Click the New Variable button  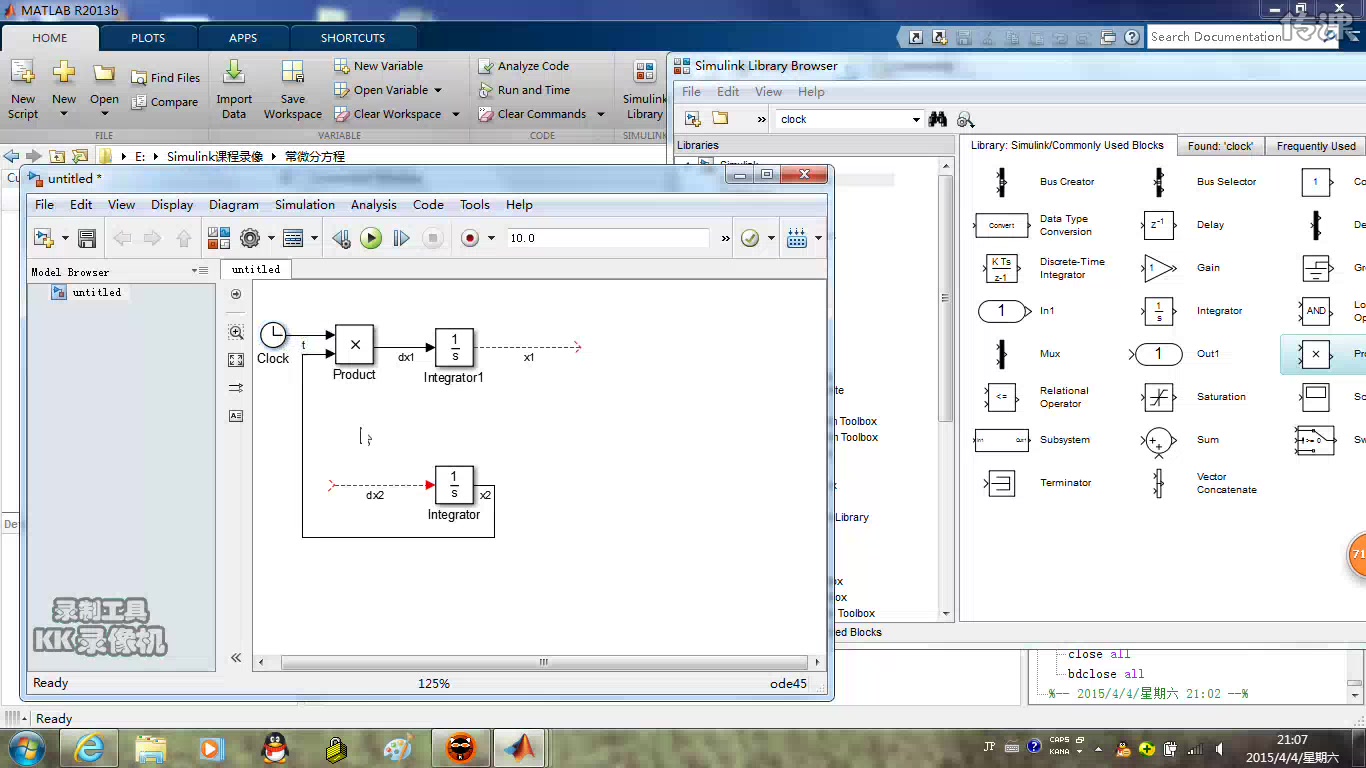pos(379,66)
